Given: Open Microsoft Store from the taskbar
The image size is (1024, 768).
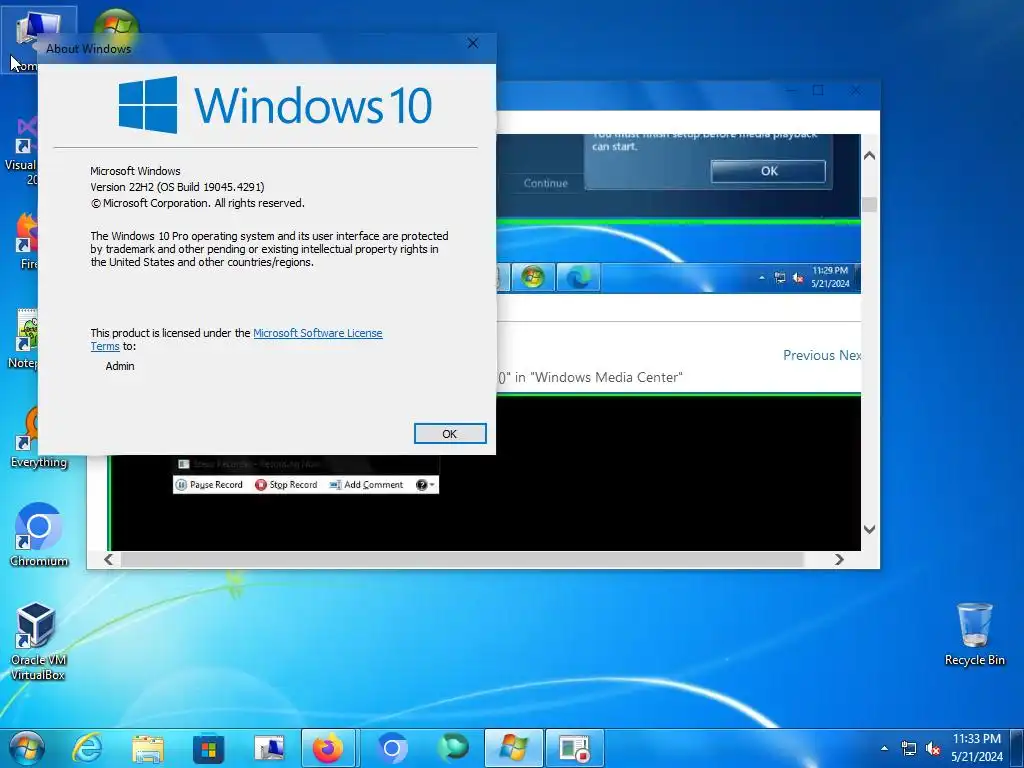Looking at the screenshot, I should pos(208,748).
